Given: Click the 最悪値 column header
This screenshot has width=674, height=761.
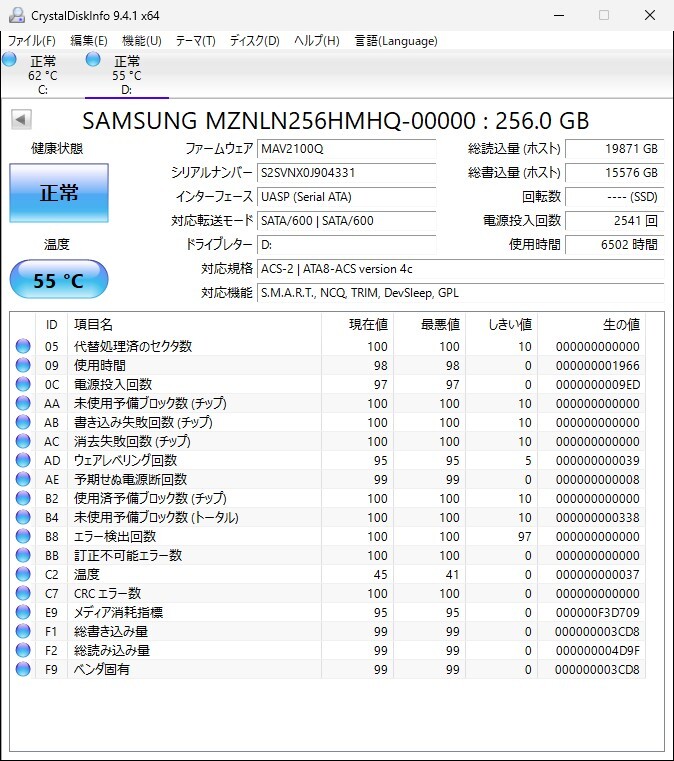Looking at the screenshot, I should pos(429,325).
